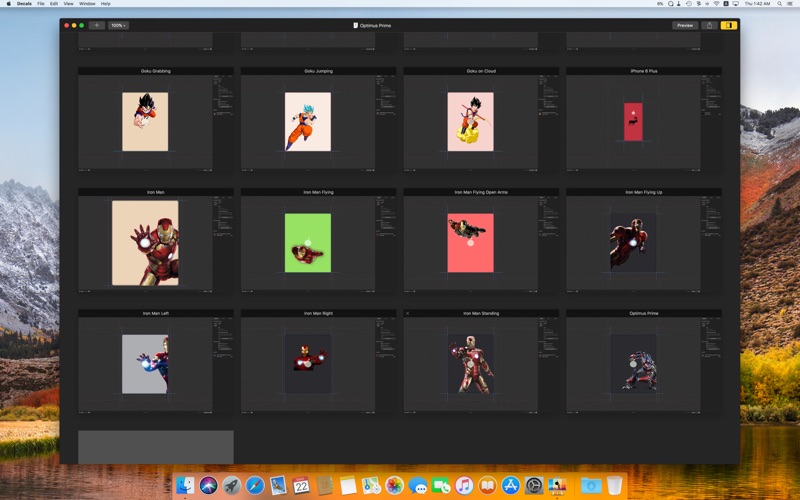800x500 pixels.
Task: Open the Help menu
Action: point(106,4)
